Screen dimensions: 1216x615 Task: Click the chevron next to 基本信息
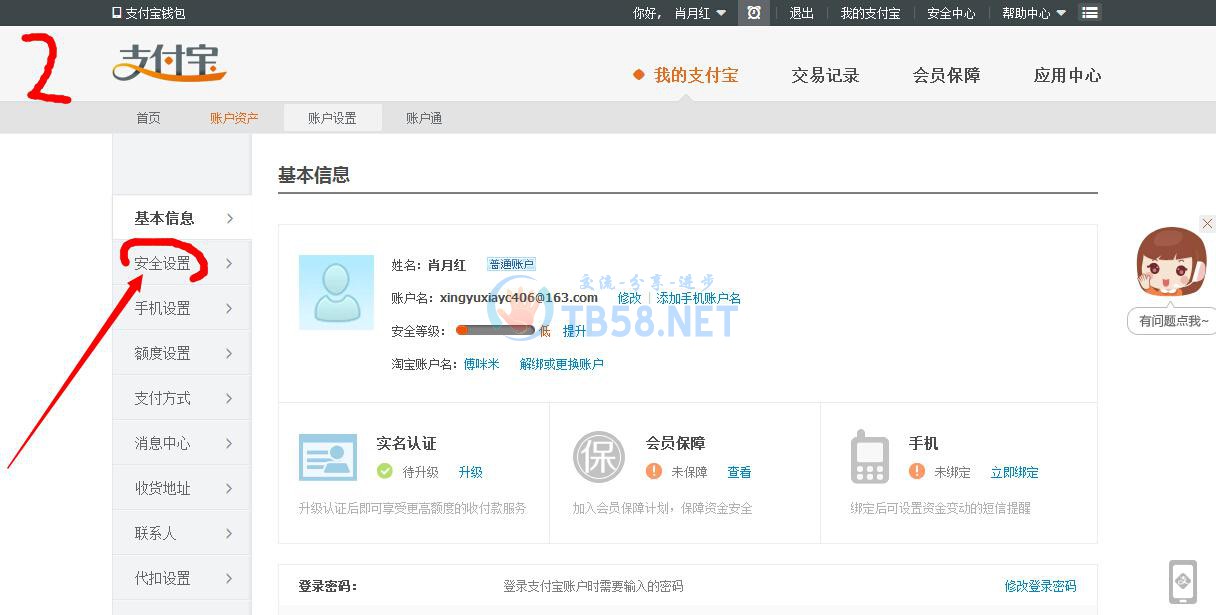(230, 218)
